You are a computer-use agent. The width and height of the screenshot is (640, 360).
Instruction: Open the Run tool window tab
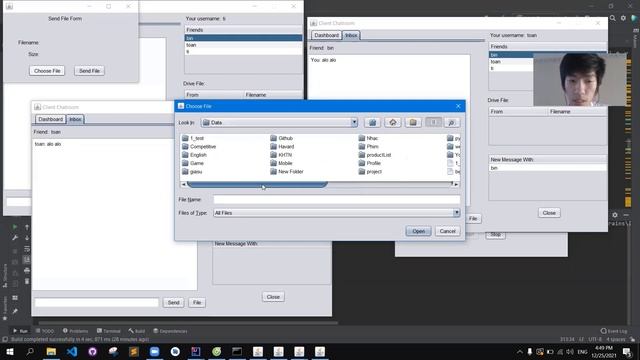[20, 331]
